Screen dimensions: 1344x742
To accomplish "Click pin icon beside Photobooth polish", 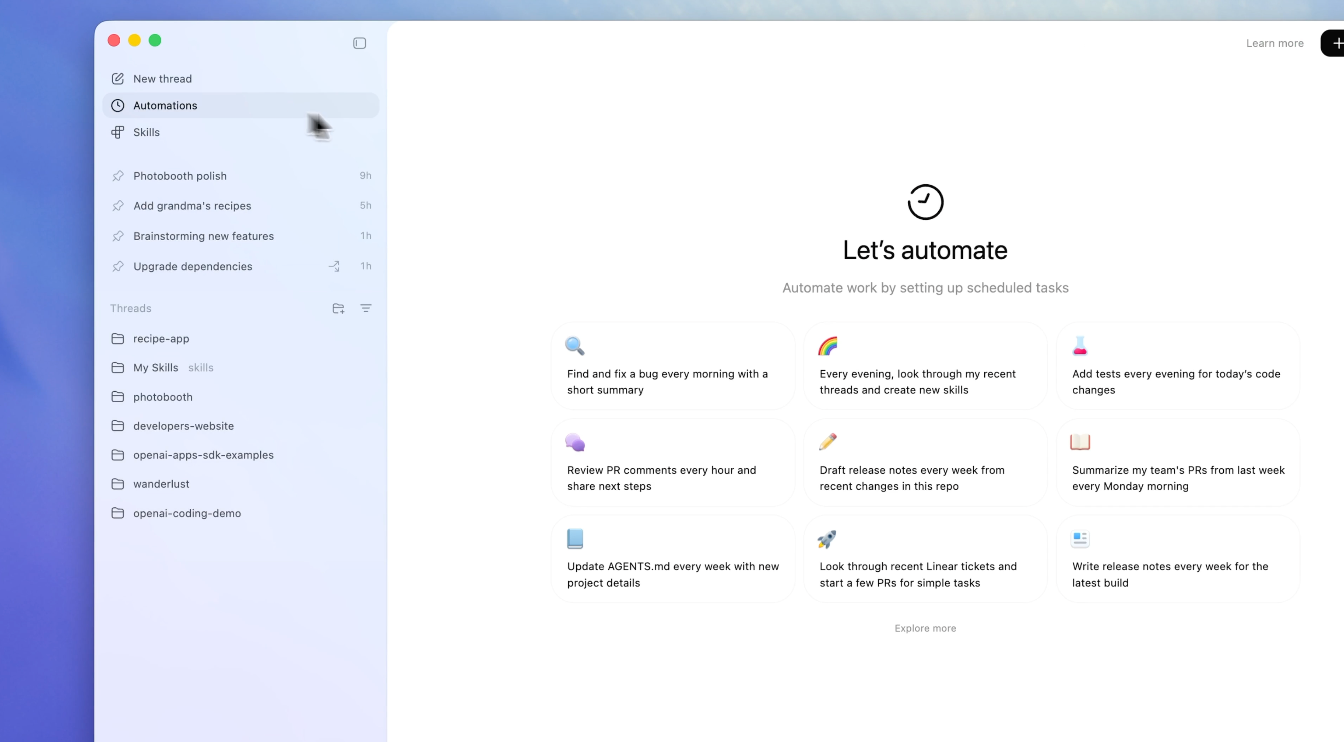I will click(118, 176).
